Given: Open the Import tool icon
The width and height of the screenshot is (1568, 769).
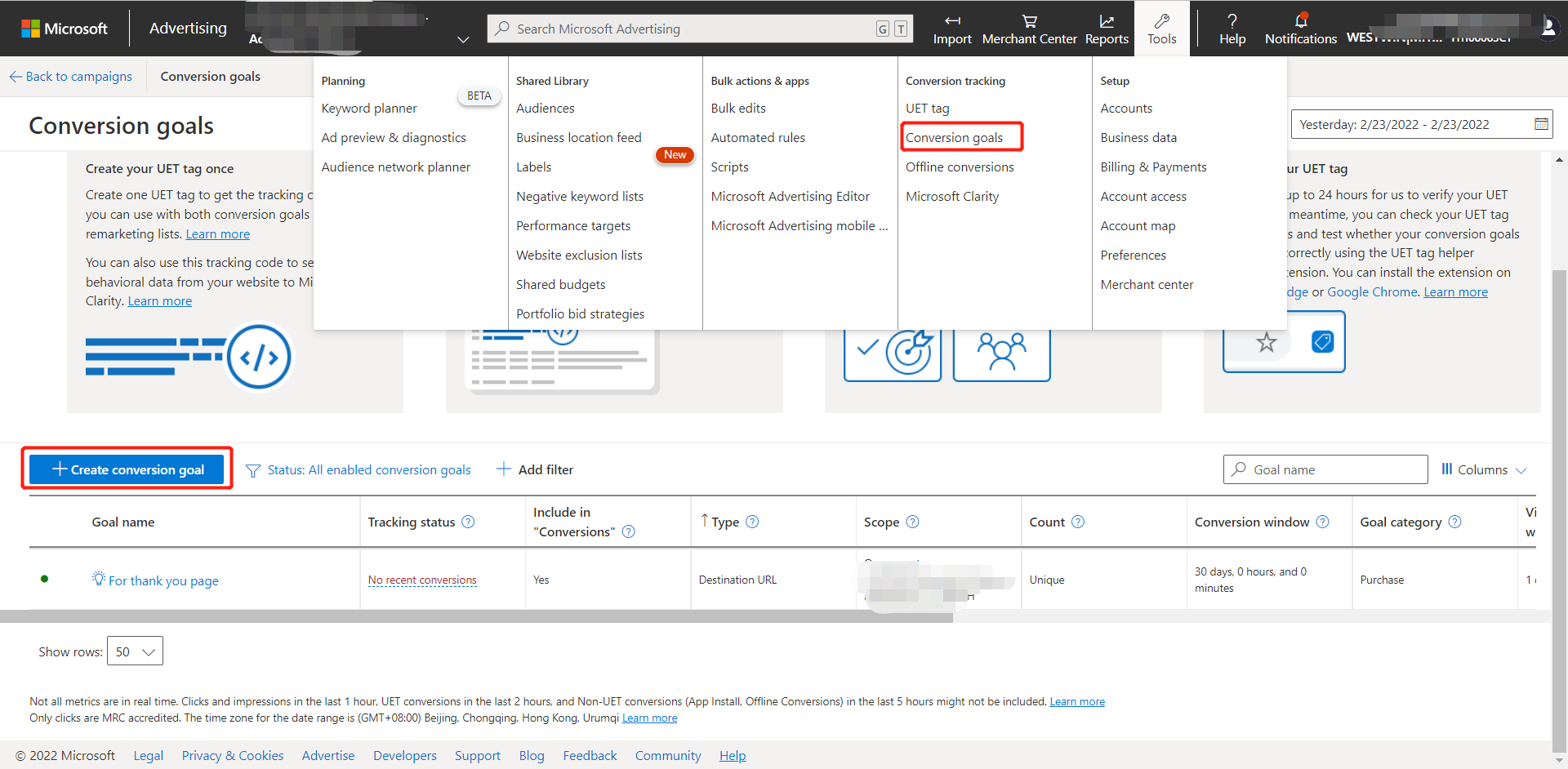Looking at the screenshot, I should 952,21.
